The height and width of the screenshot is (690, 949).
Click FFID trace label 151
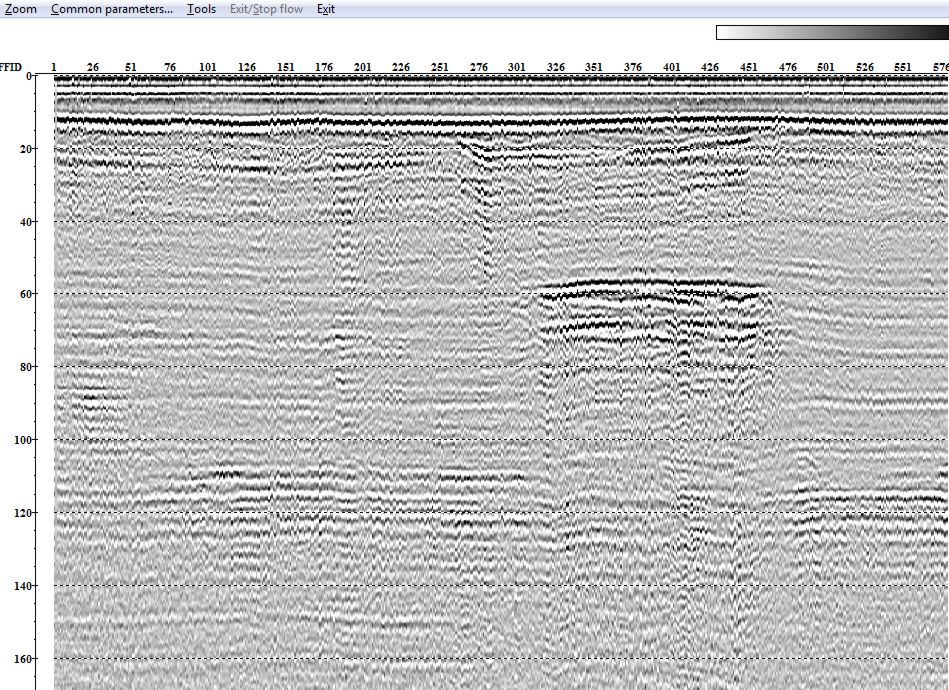286,67
